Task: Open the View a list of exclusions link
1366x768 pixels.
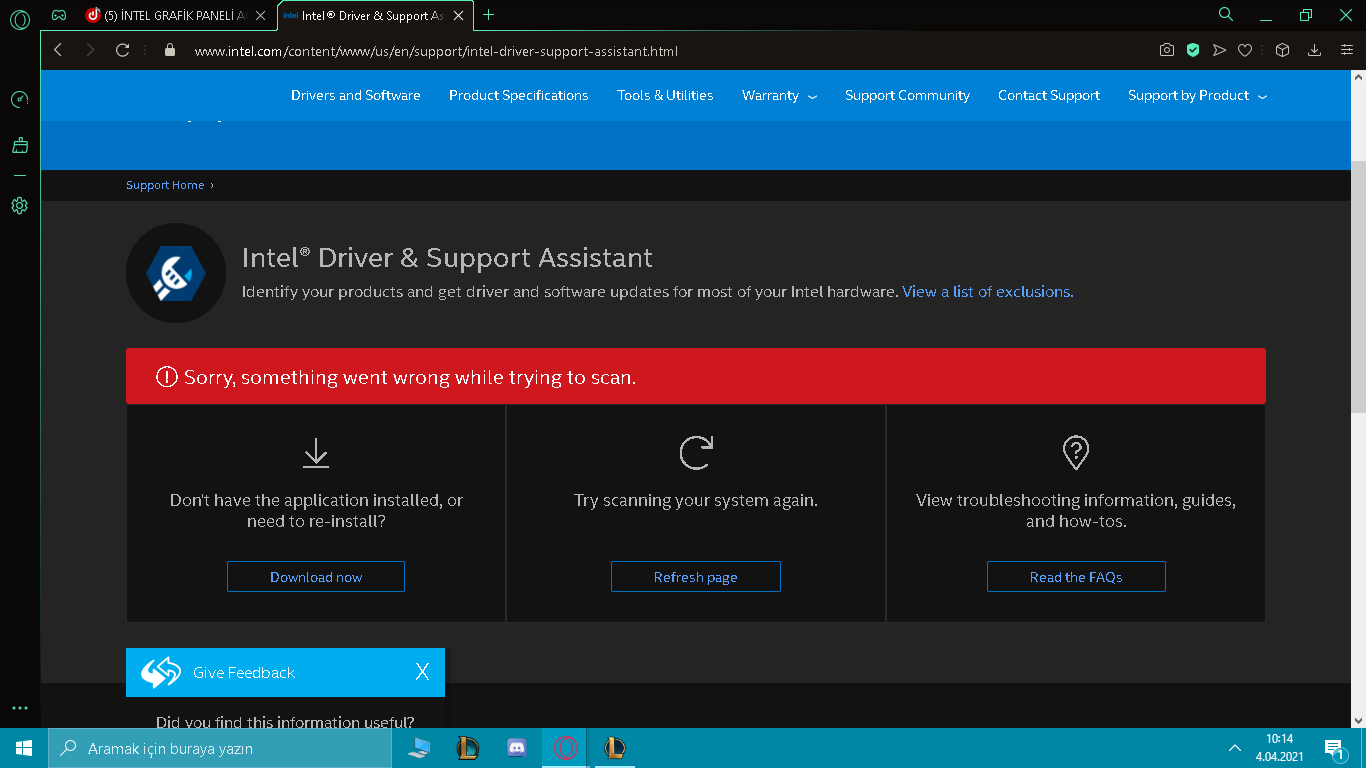Action: [x=987, y=292]
